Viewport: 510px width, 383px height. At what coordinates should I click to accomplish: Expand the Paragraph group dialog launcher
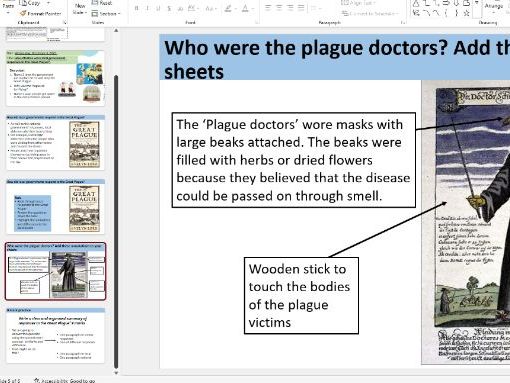click(x=403, y=23)
